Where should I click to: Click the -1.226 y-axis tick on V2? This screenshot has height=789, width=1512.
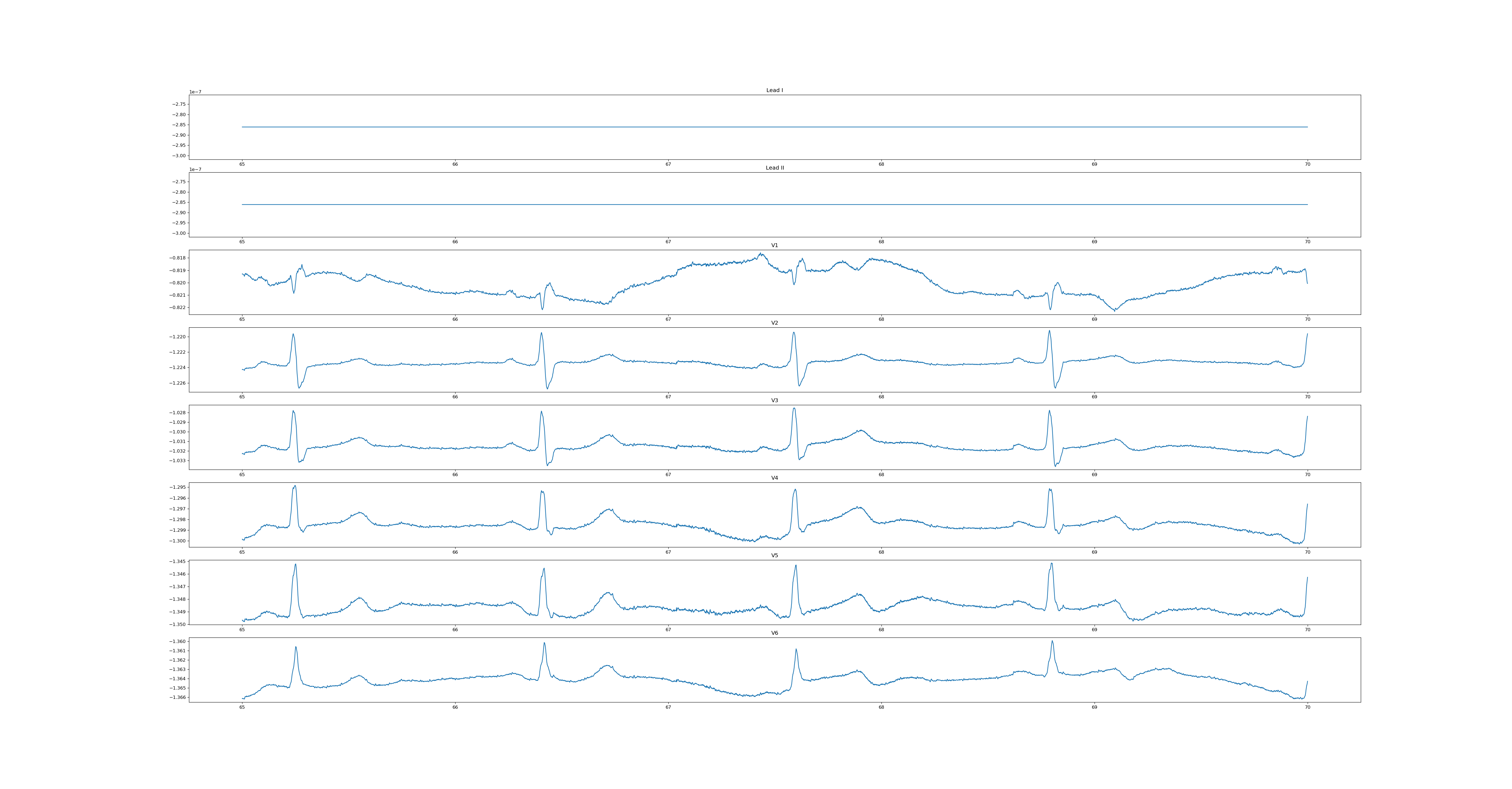[178, 383]
